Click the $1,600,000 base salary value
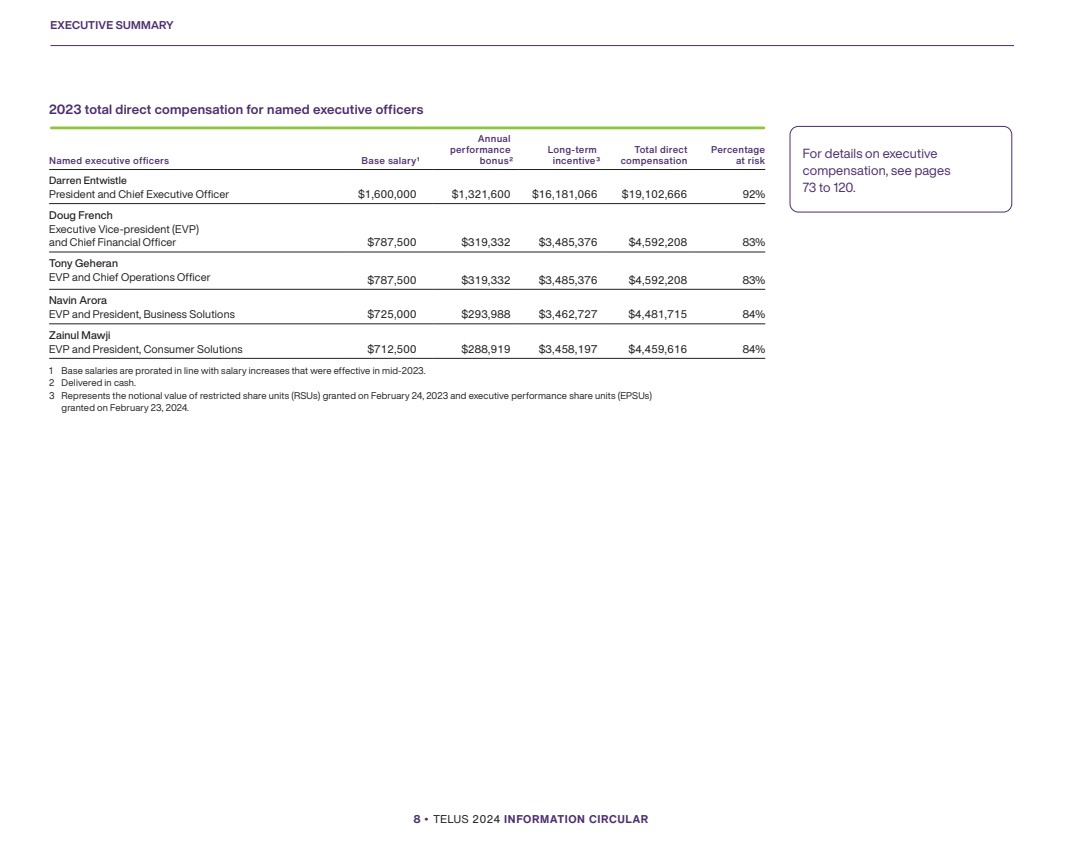The height and width of the screenshot is (849, 1087). (x=386, y=195)
